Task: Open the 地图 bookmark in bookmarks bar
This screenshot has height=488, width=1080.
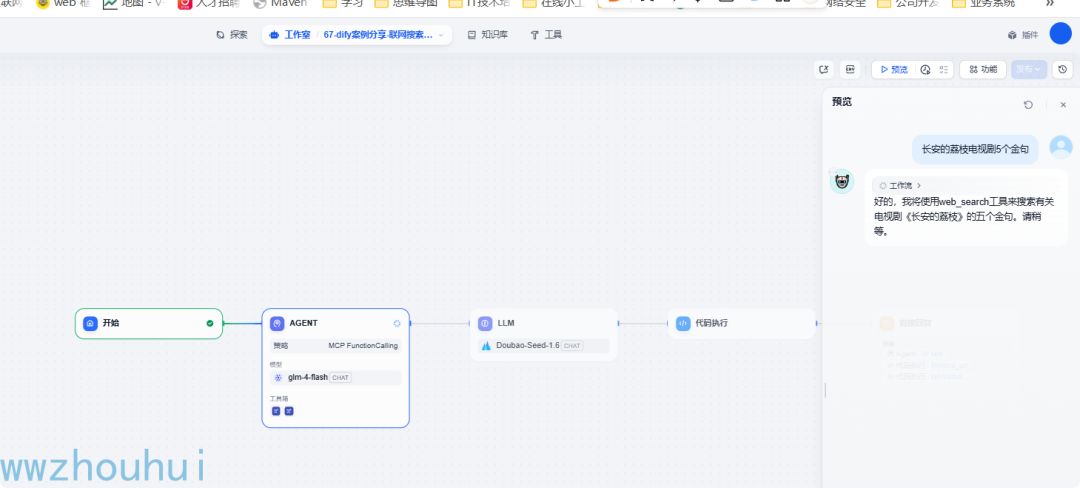Action: pyautogui.click(x=134, y=3)
